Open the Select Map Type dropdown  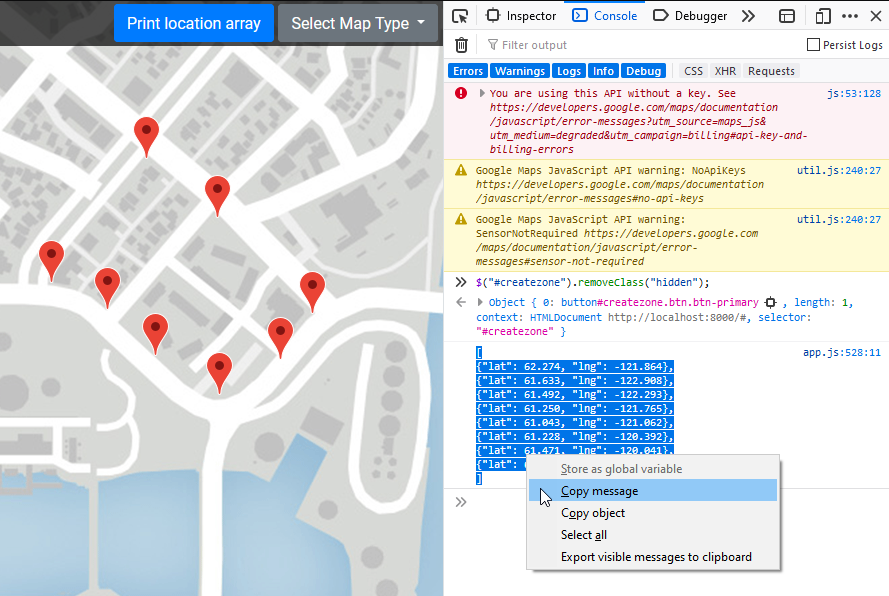[x=357, y=22]
